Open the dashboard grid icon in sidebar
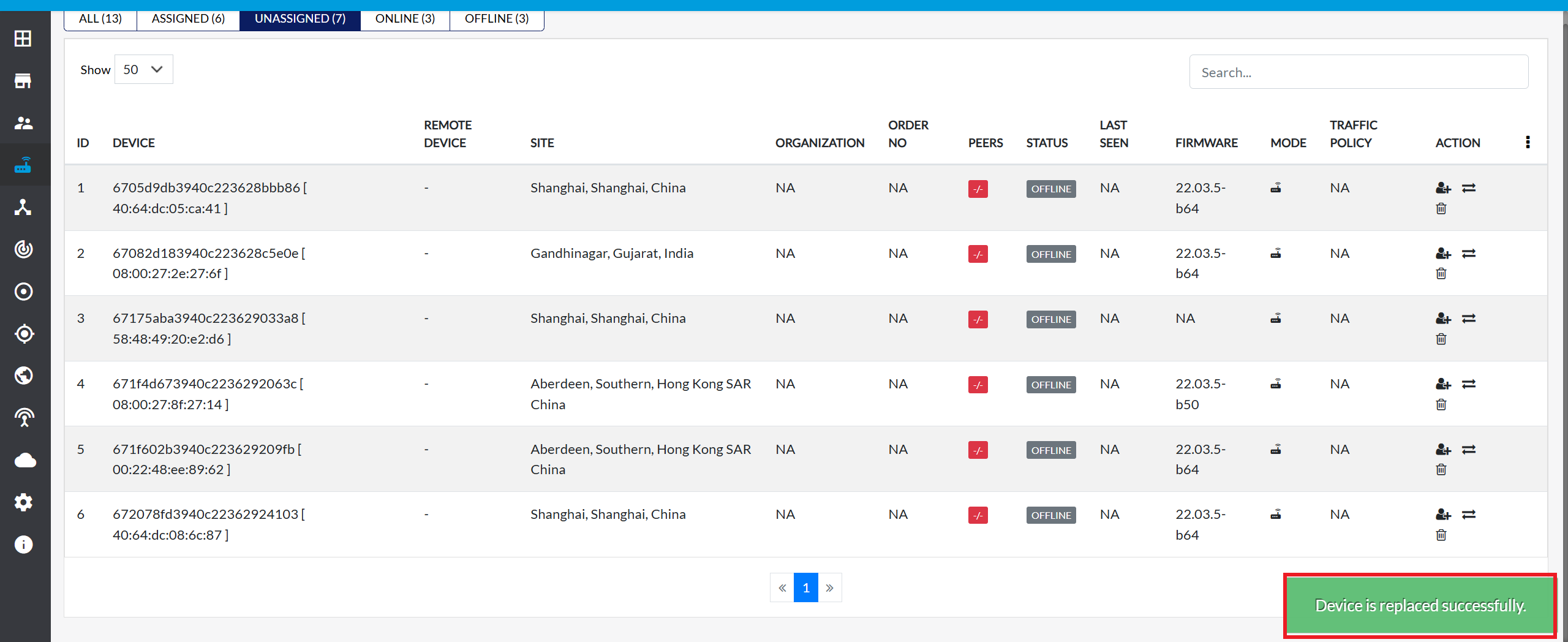1568x642 pixels. [23, 39]
